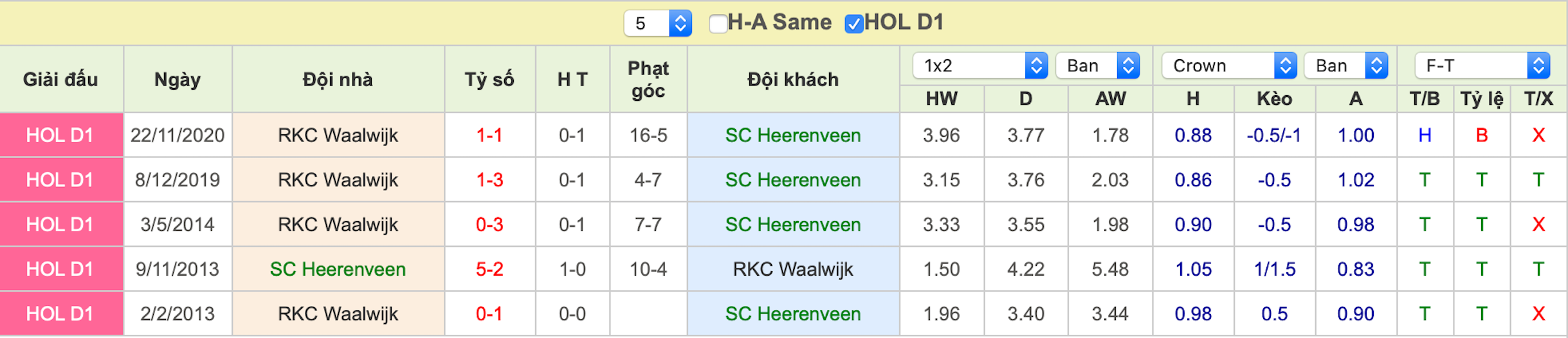Open the 1x2 odds type dropdown
This screenshot has height=338, width=1568.
pos(980,66)
